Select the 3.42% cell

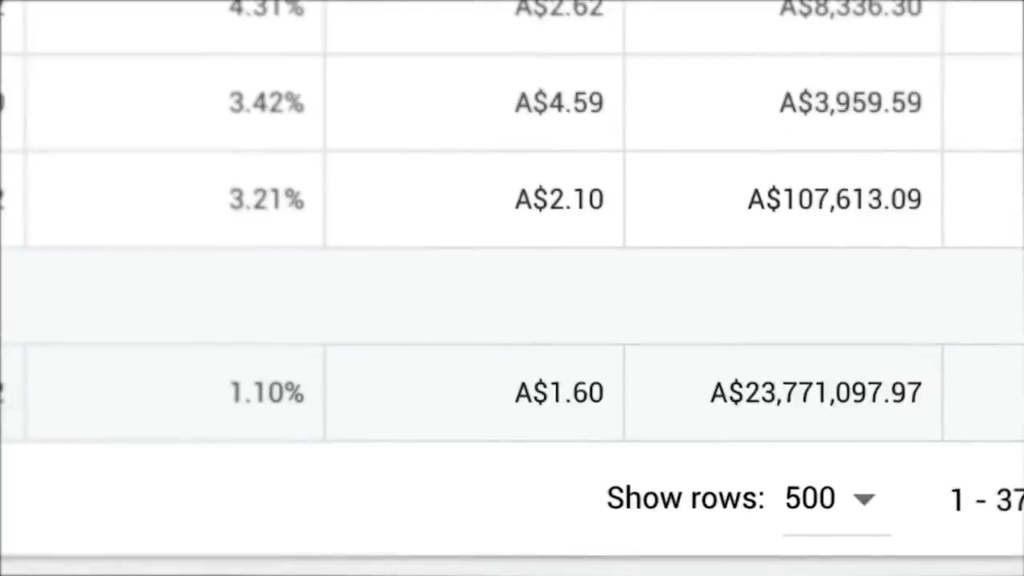pyautogui.click(x=266, y=103)
